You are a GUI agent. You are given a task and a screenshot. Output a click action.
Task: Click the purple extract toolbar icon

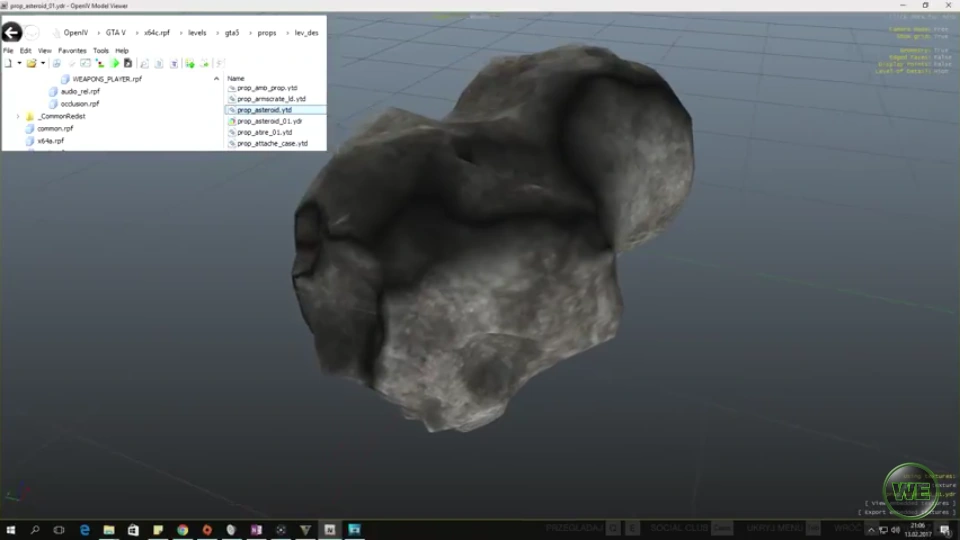tap(174, 63)
